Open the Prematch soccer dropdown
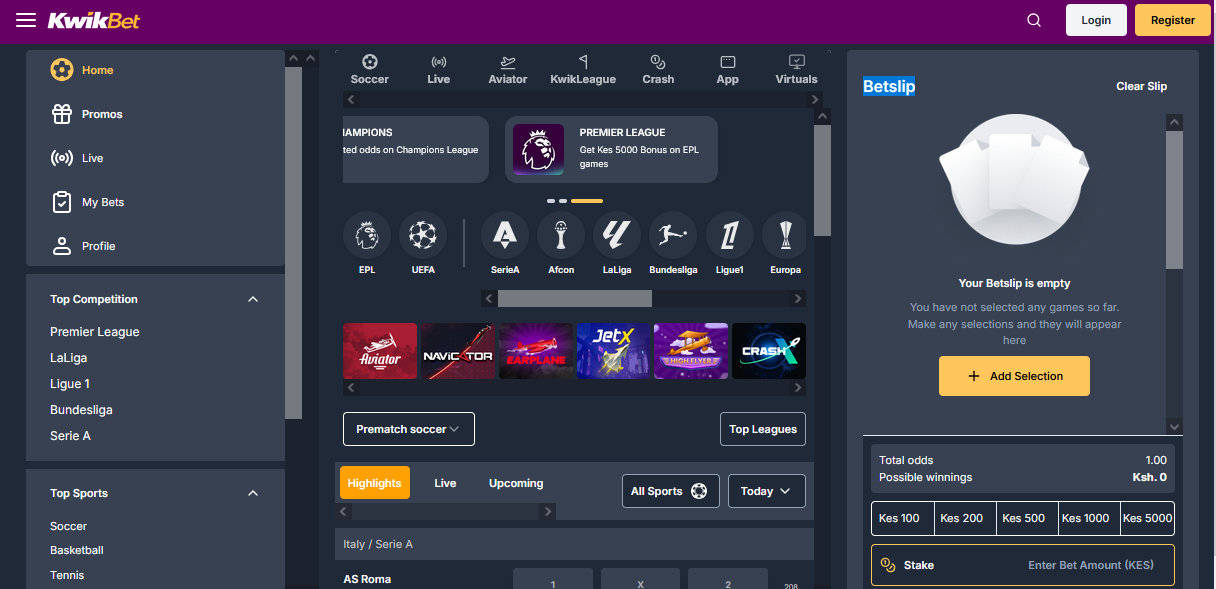Screen dimensions: 1216x589 [x=408, y=428]
